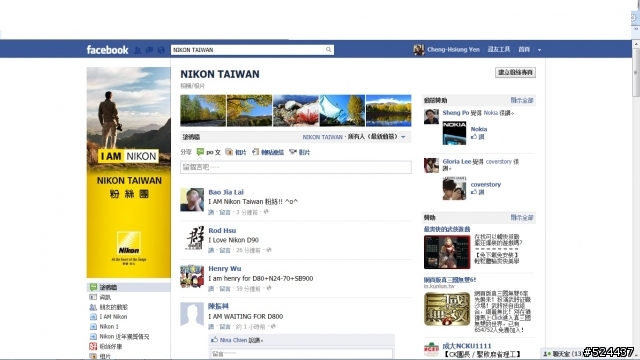Click the button beside NIKON TAIWAN title

515,72
